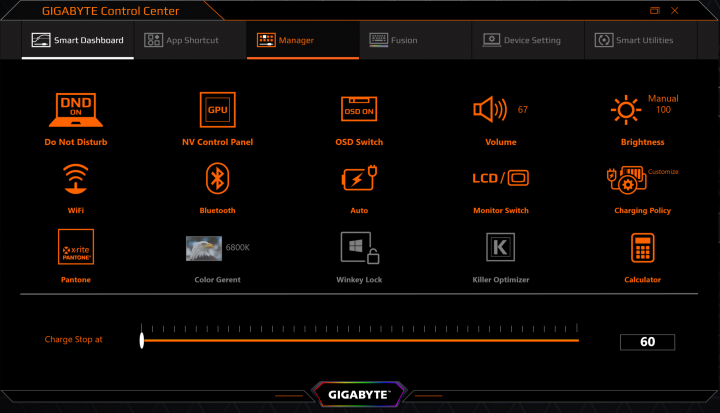Open the Device Setting tab

pos(528,40)
